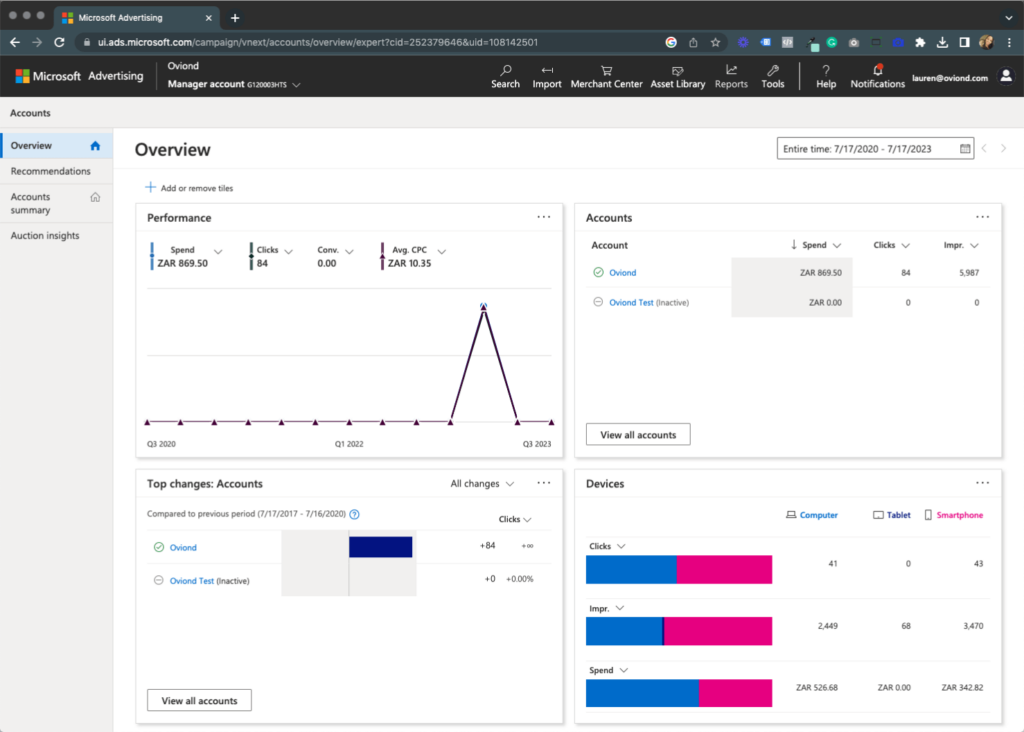Open Devices tile more options

(x=982, y=483)
